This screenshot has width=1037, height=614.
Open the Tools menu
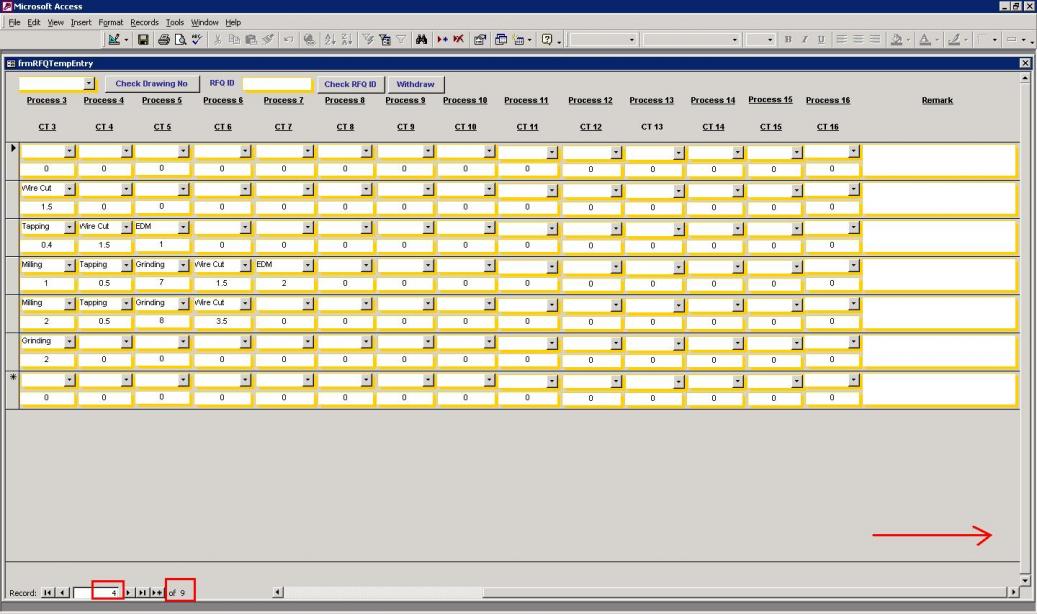[x=175, y=22]
